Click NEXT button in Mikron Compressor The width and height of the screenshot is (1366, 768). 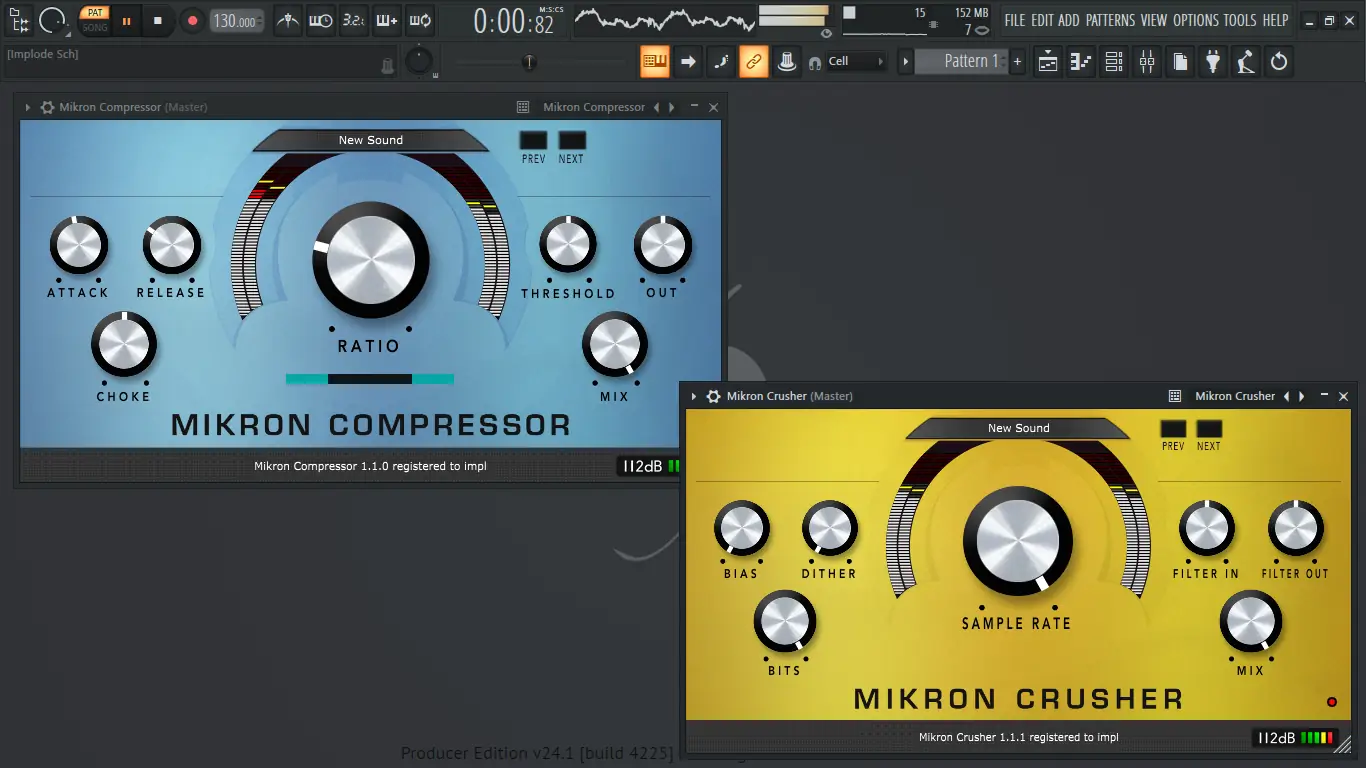click(x=572, y=140)
